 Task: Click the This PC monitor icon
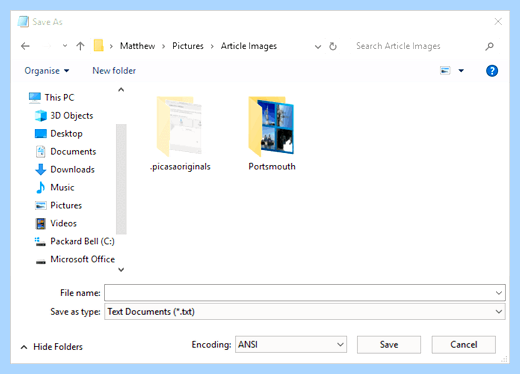(x=35, y=97)
